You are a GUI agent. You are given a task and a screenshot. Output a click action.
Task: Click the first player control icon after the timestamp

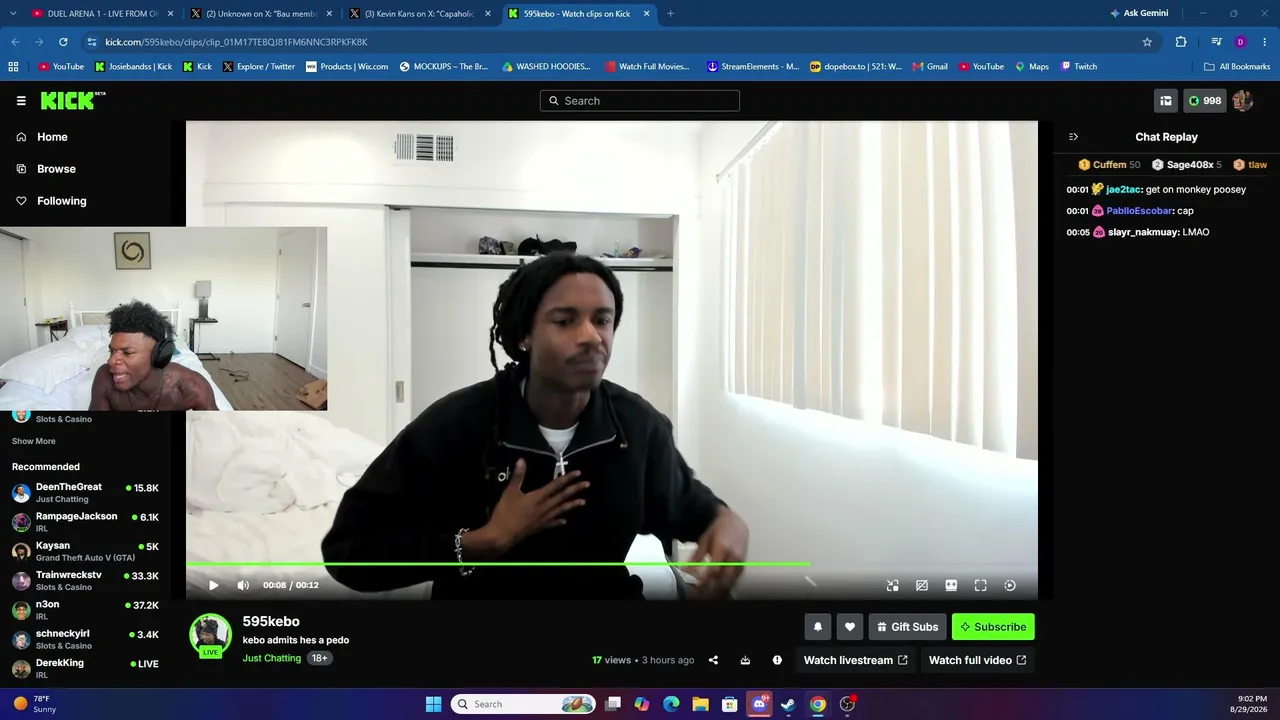(892, 585)
